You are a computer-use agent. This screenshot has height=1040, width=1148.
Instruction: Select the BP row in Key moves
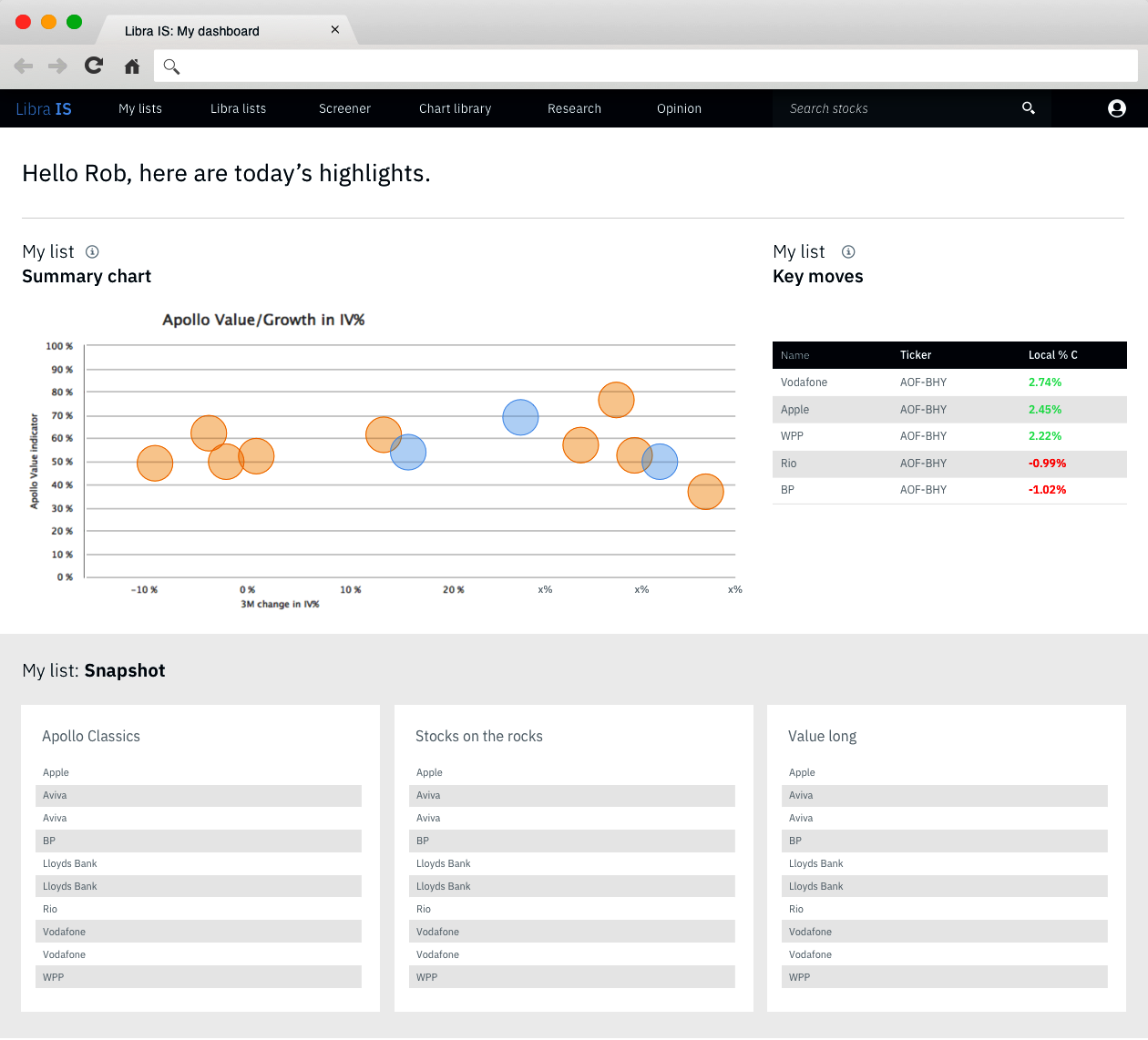click(949, 490)
